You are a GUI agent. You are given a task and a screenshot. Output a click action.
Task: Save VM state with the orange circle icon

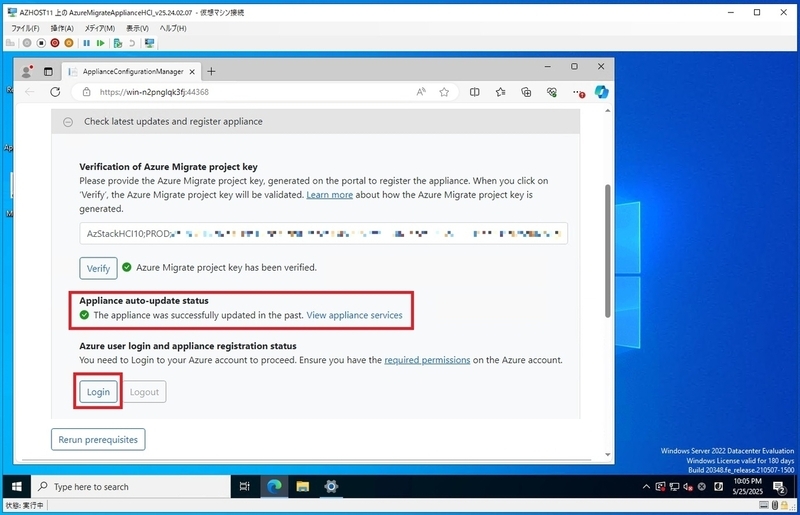point(69,43)
